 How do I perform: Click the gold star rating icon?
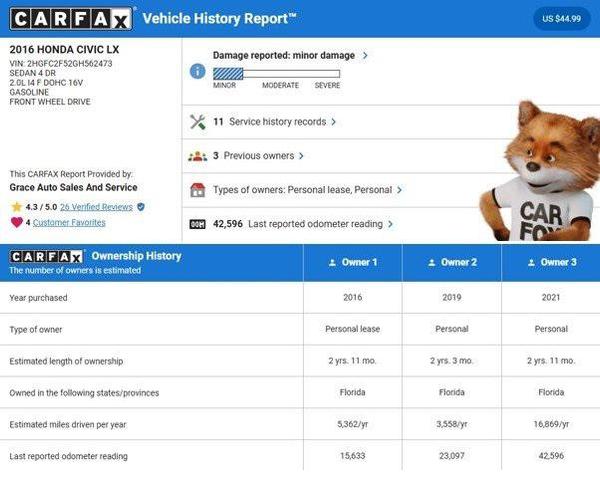[16, 207]
